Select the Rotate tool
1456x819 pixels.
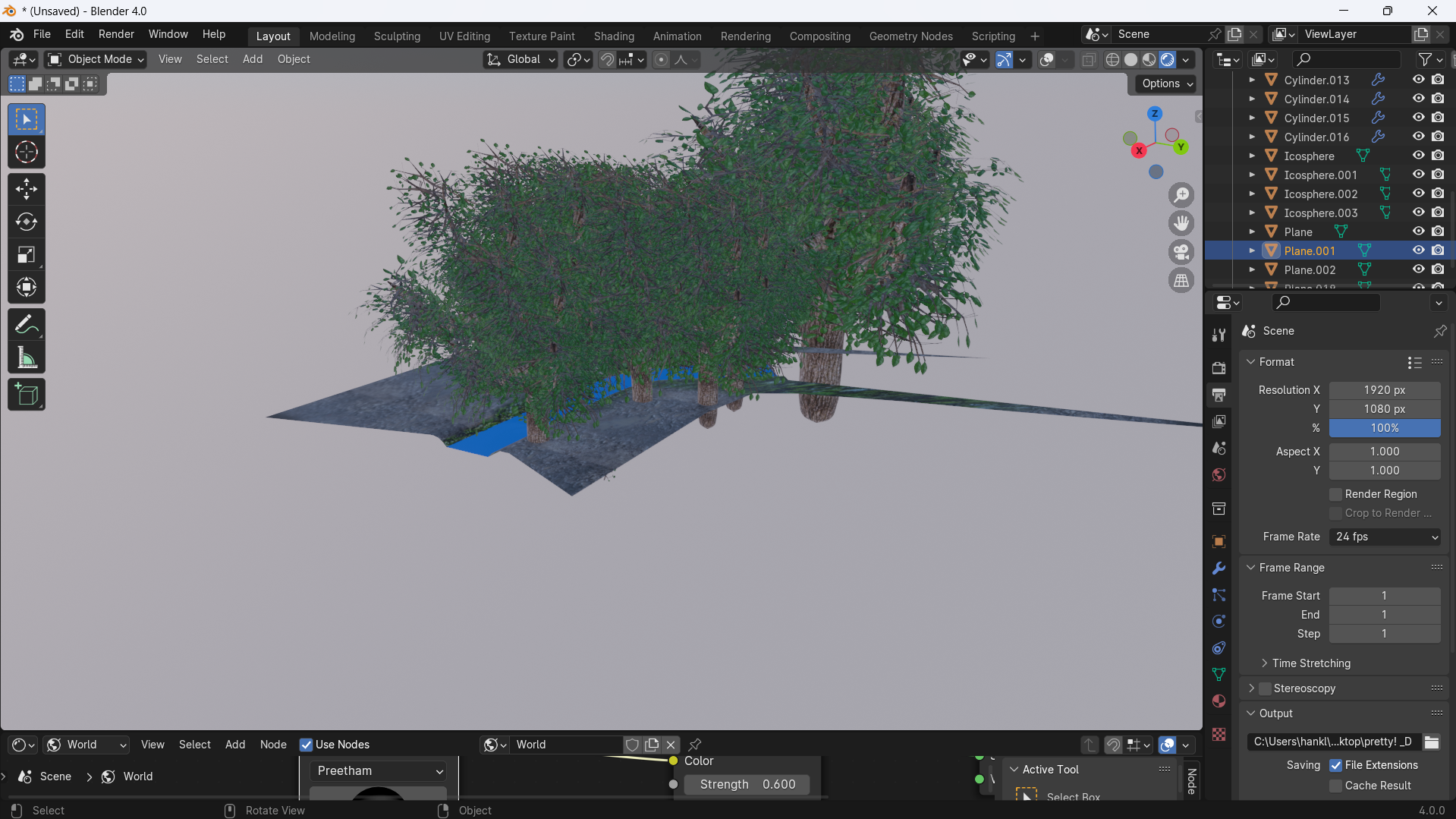pyautogui.click(x=27, y=222)
